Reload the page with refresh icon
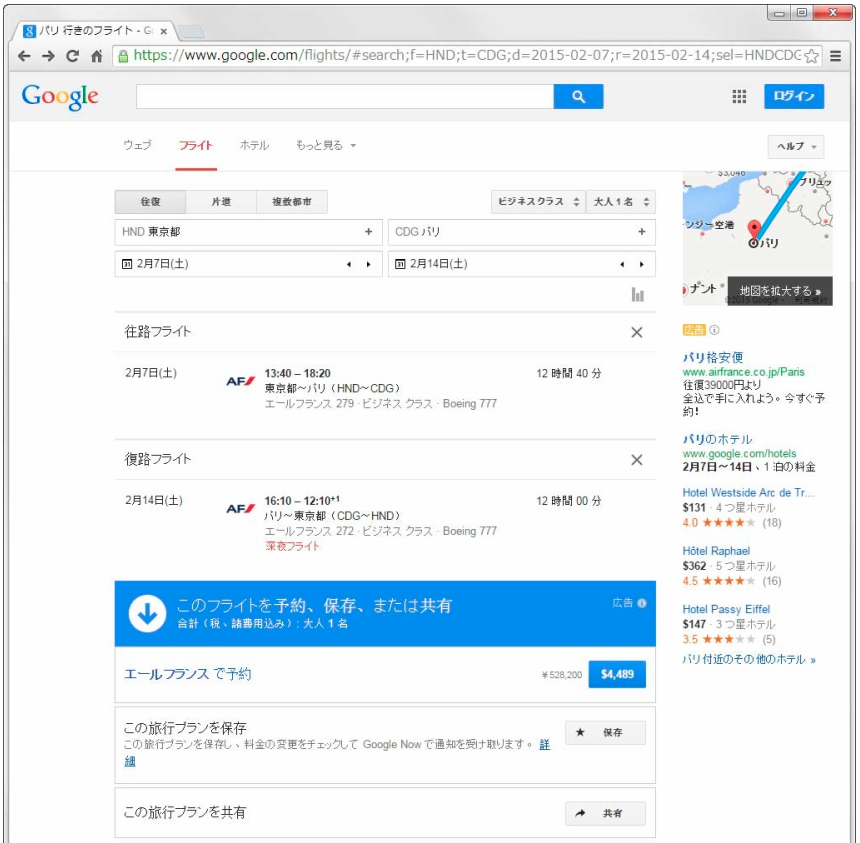The width and height of the screenshot is (860, 843). click(72, 56)
